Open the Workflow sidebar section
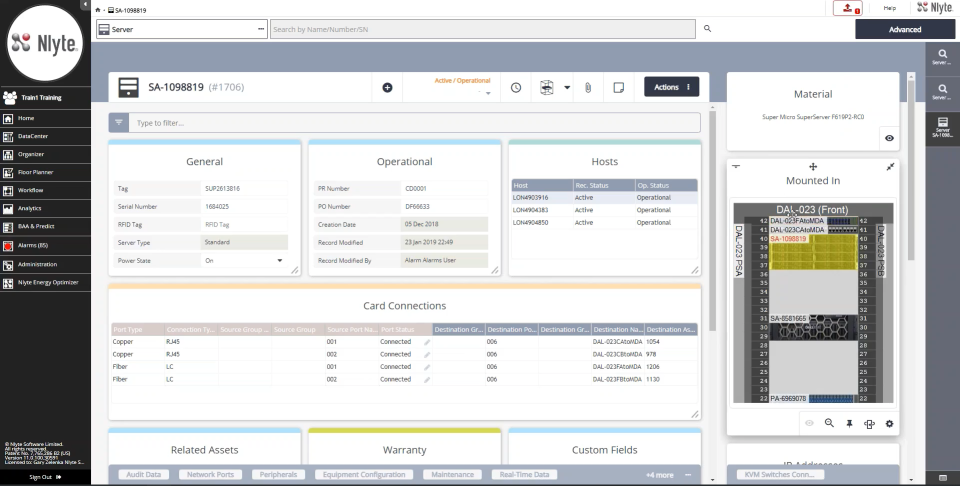Image resolution: width=960 pixels, height=486 pixels. [45, 190]
